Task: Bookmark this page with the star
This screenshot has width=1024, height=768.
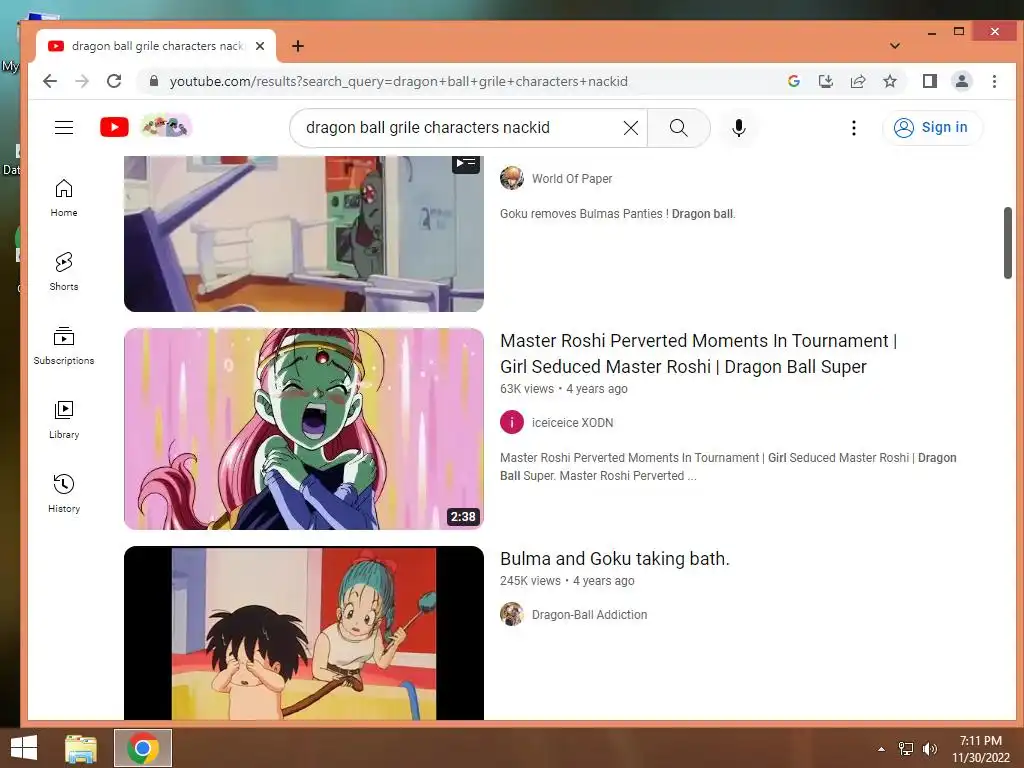Action: (889, 81)
